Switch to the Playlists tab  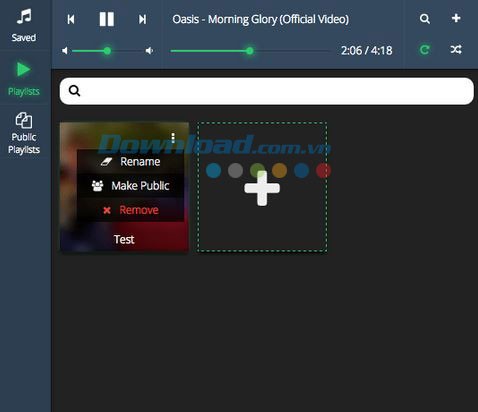[x=24, y=79]
